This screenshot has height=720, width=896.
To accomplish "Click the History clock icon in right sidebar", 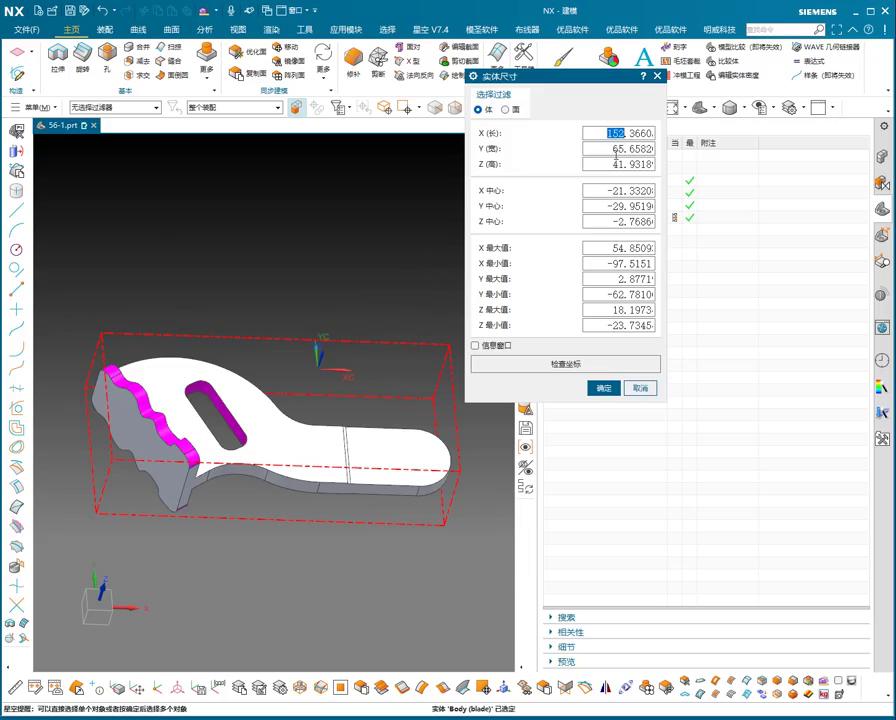I will click(x=882, y=360).
